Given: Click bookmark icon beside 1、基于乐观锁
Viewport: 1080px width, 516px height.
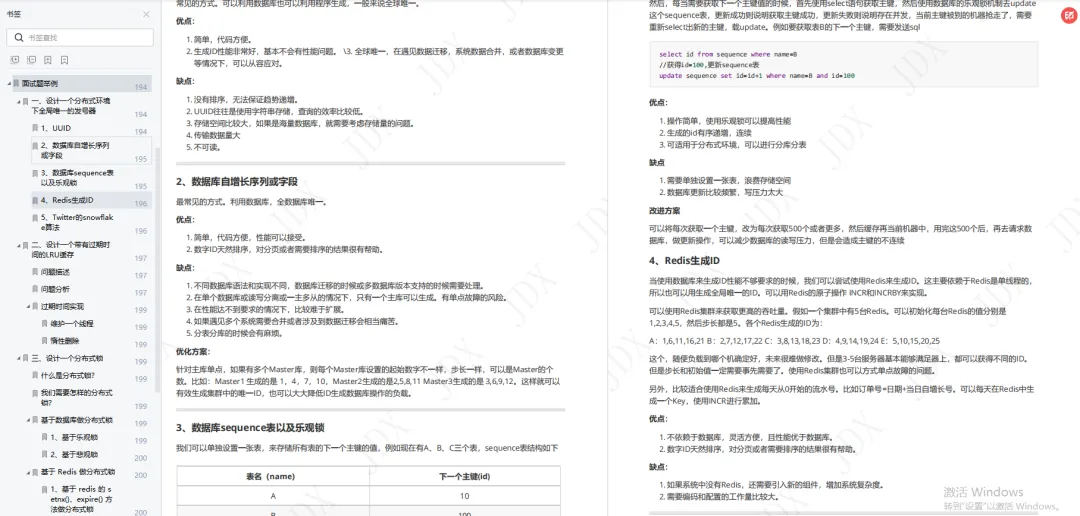Looking at the screenshot, I should pos(45,437).
